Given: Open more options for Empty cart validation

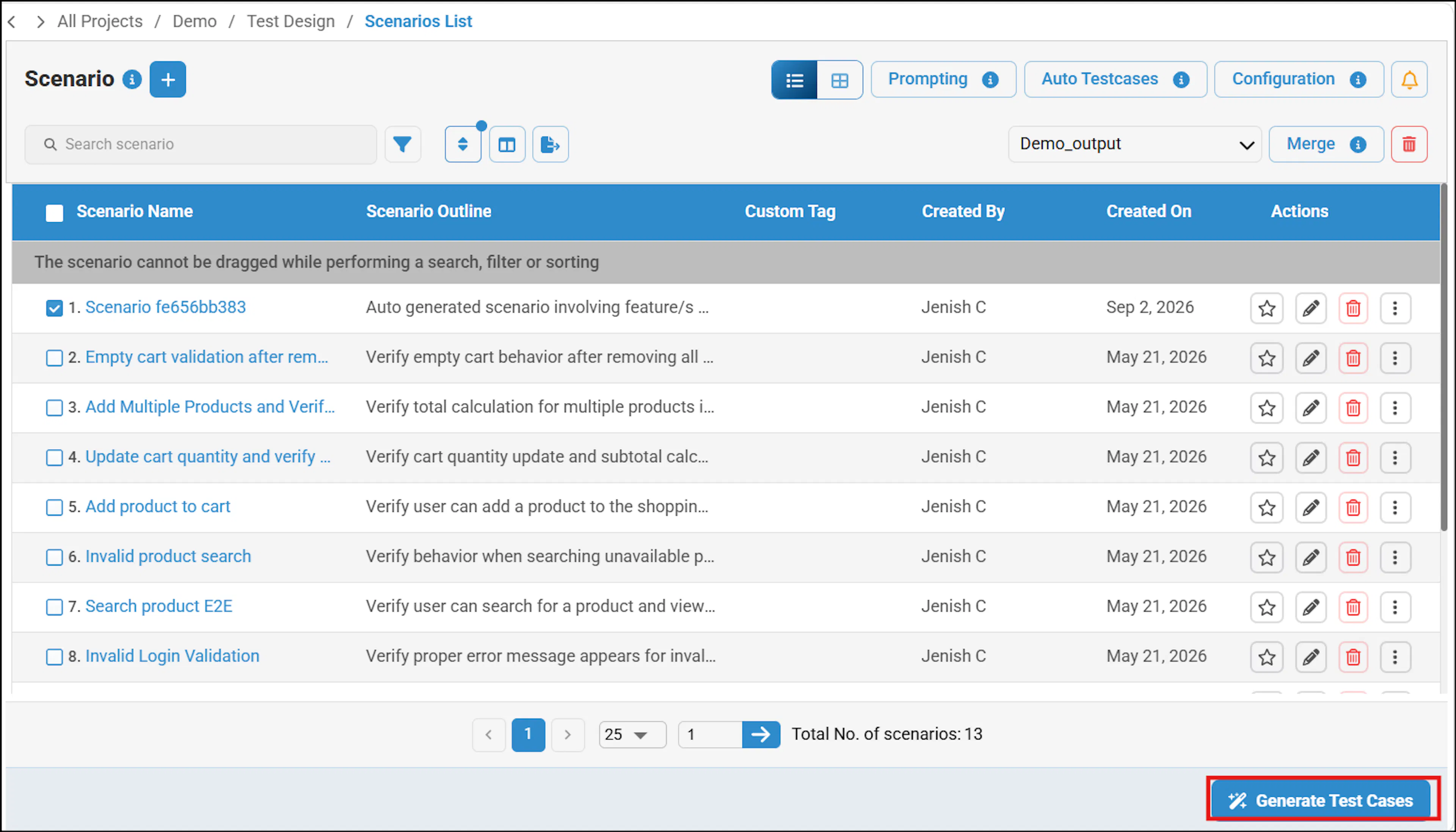Looking at the screenshot, I should point(1395,358).
